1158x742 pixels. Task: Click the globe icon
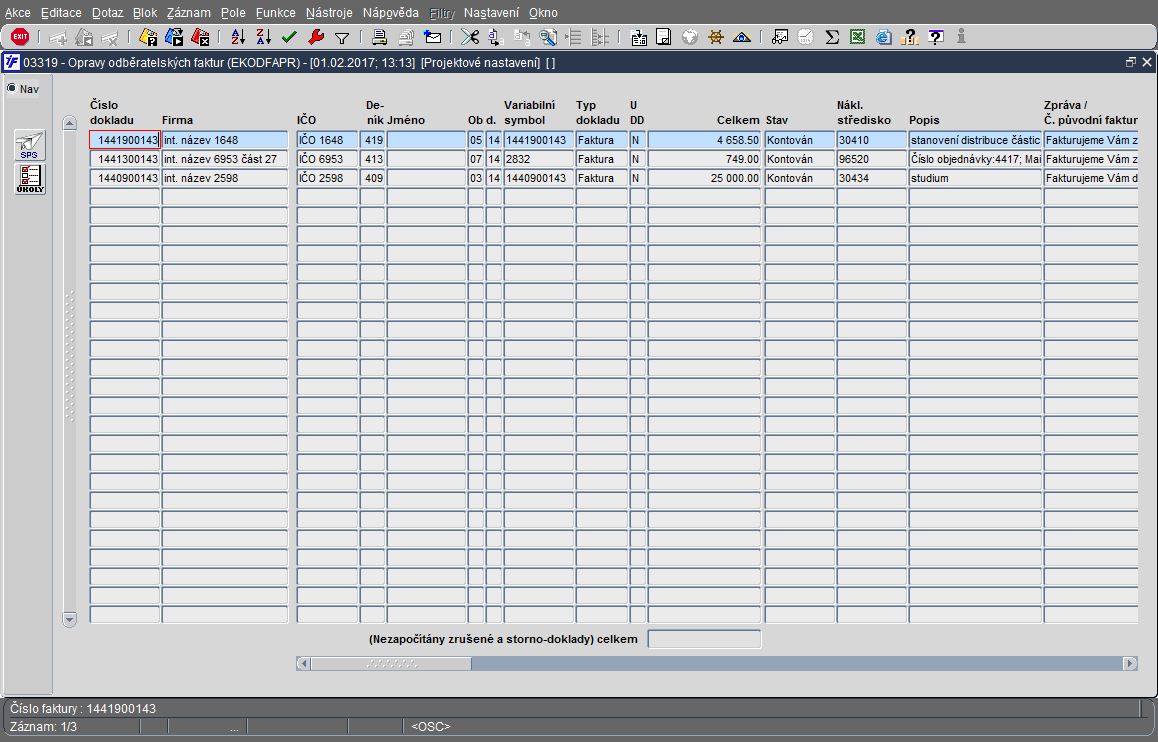(x=690, y=36)
